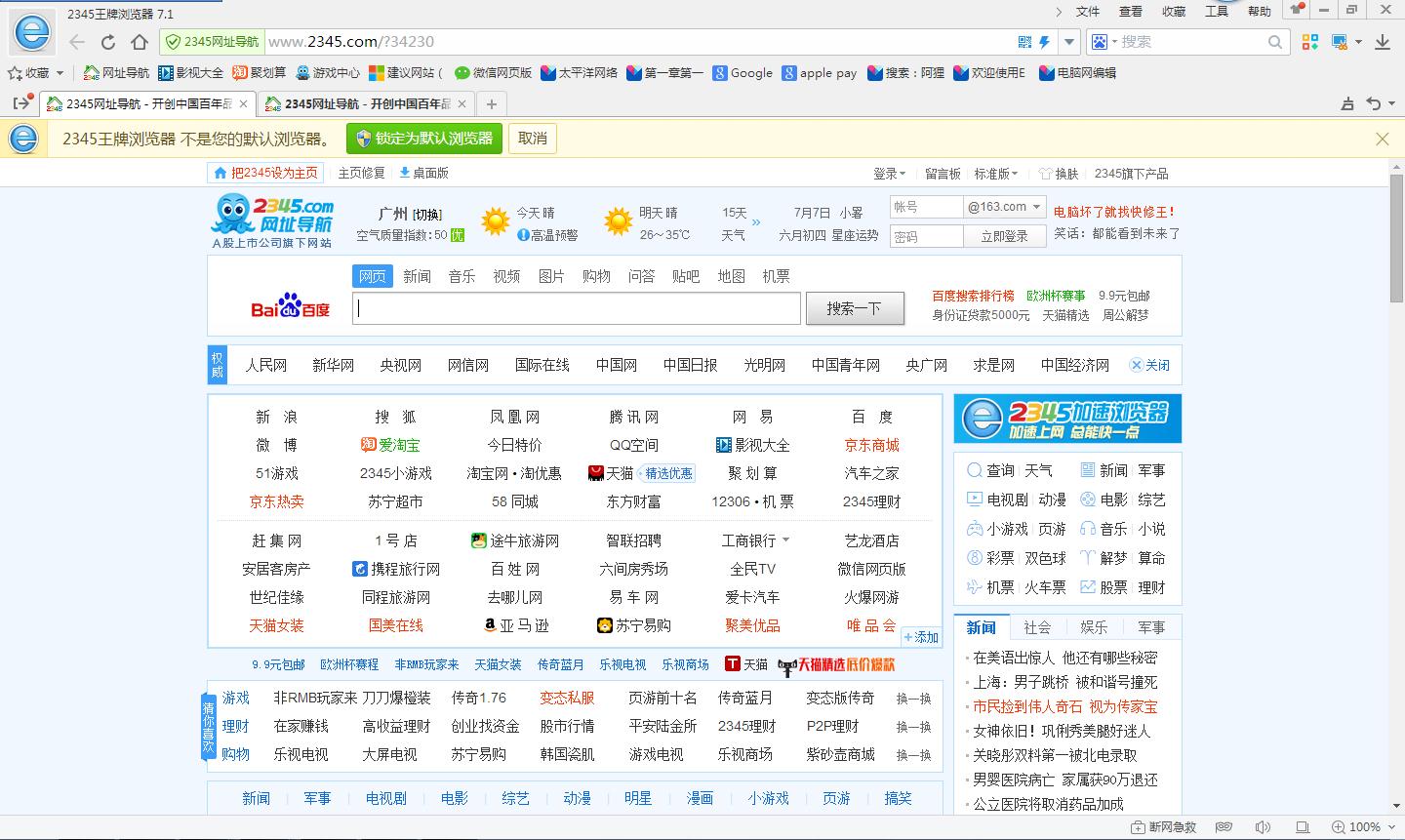This screenshot has width=1405, height=840.
Task: Close the first 2345网址导航 tab
Action: coord(244,103)
